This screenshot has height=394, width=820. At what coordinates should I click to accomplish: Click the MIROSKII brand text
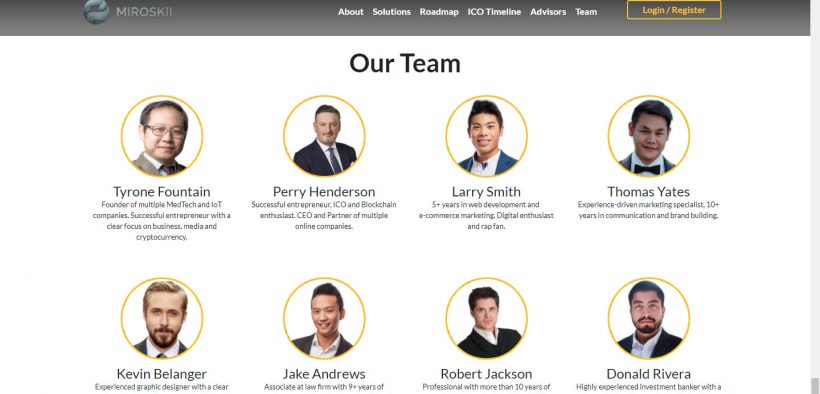coord(144,12)
